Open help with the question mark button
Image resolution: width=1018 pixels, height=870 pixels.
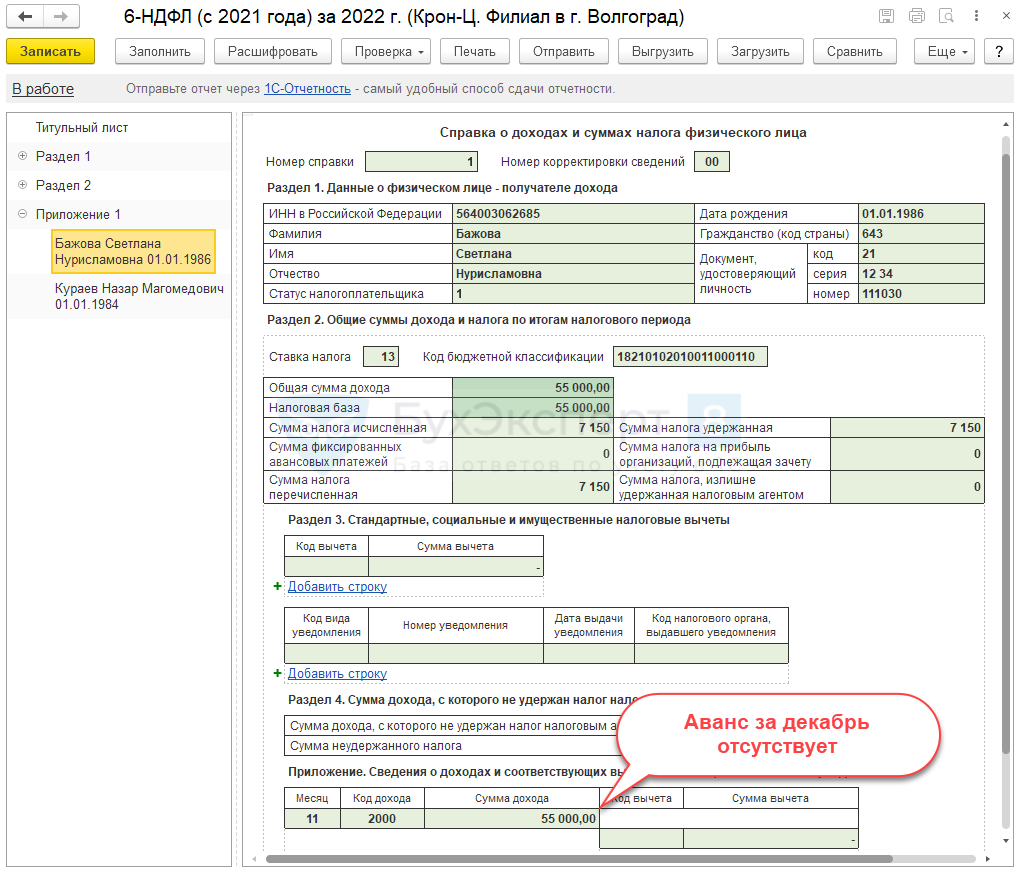coord(999,51)
